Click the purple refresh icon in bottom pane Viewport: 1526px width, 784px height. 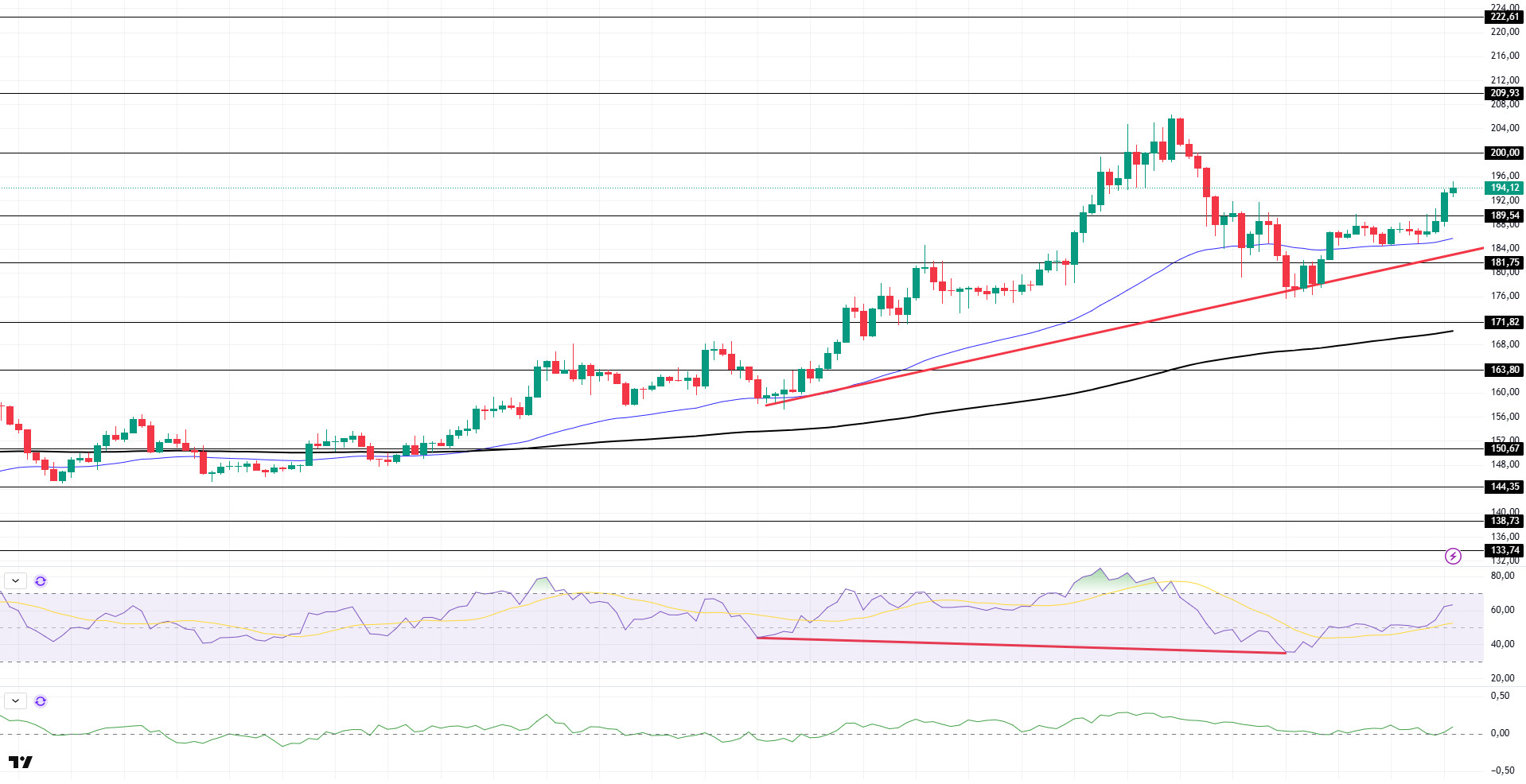click(x=41, y=701)
